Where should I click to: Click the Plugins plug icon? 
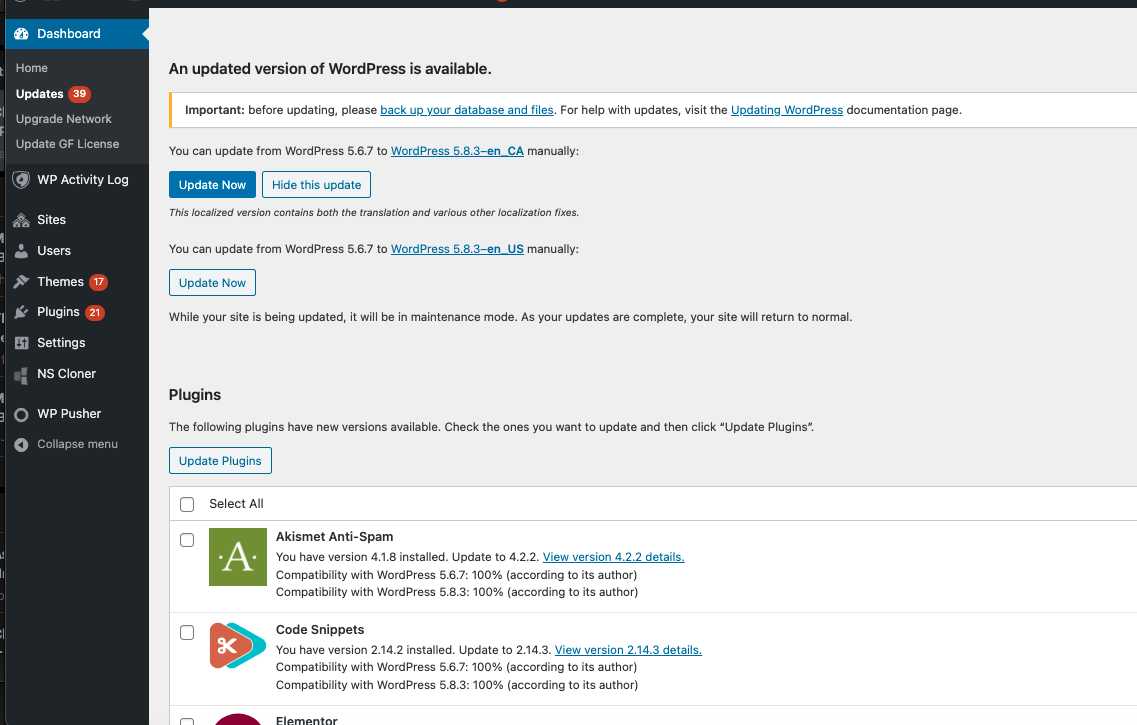point(22,312)
